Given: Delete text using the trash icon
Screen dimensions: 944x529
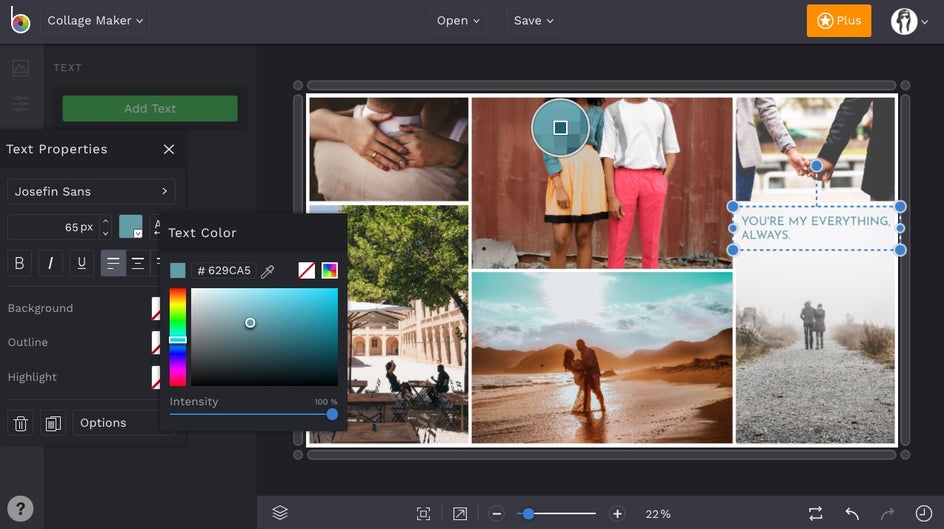Looking at the screenshot, I should point(20,423).
